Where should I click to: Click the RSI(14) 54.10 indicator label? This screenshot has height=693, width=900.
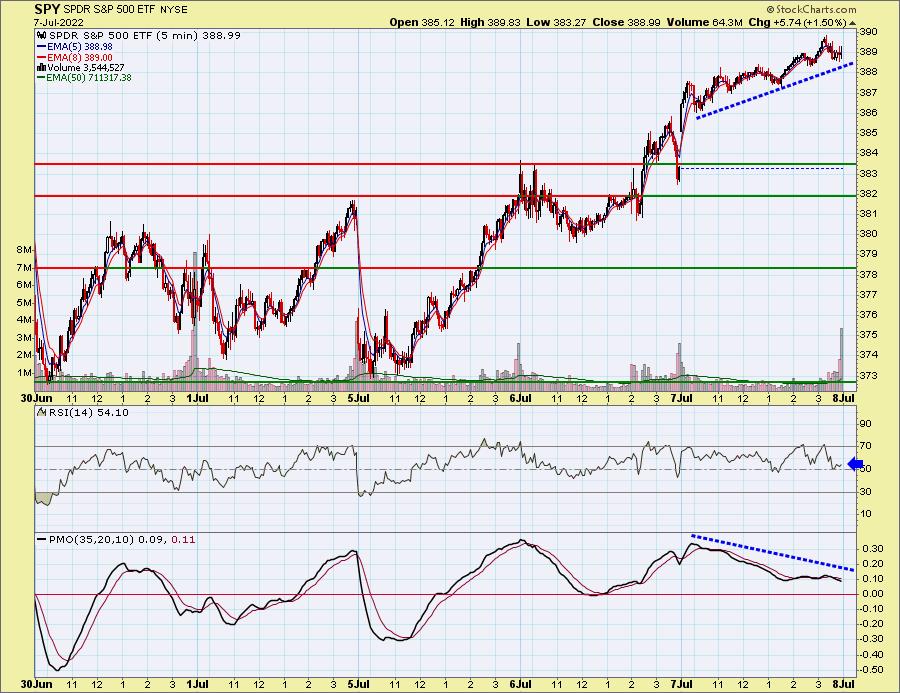tap(88, 412)
